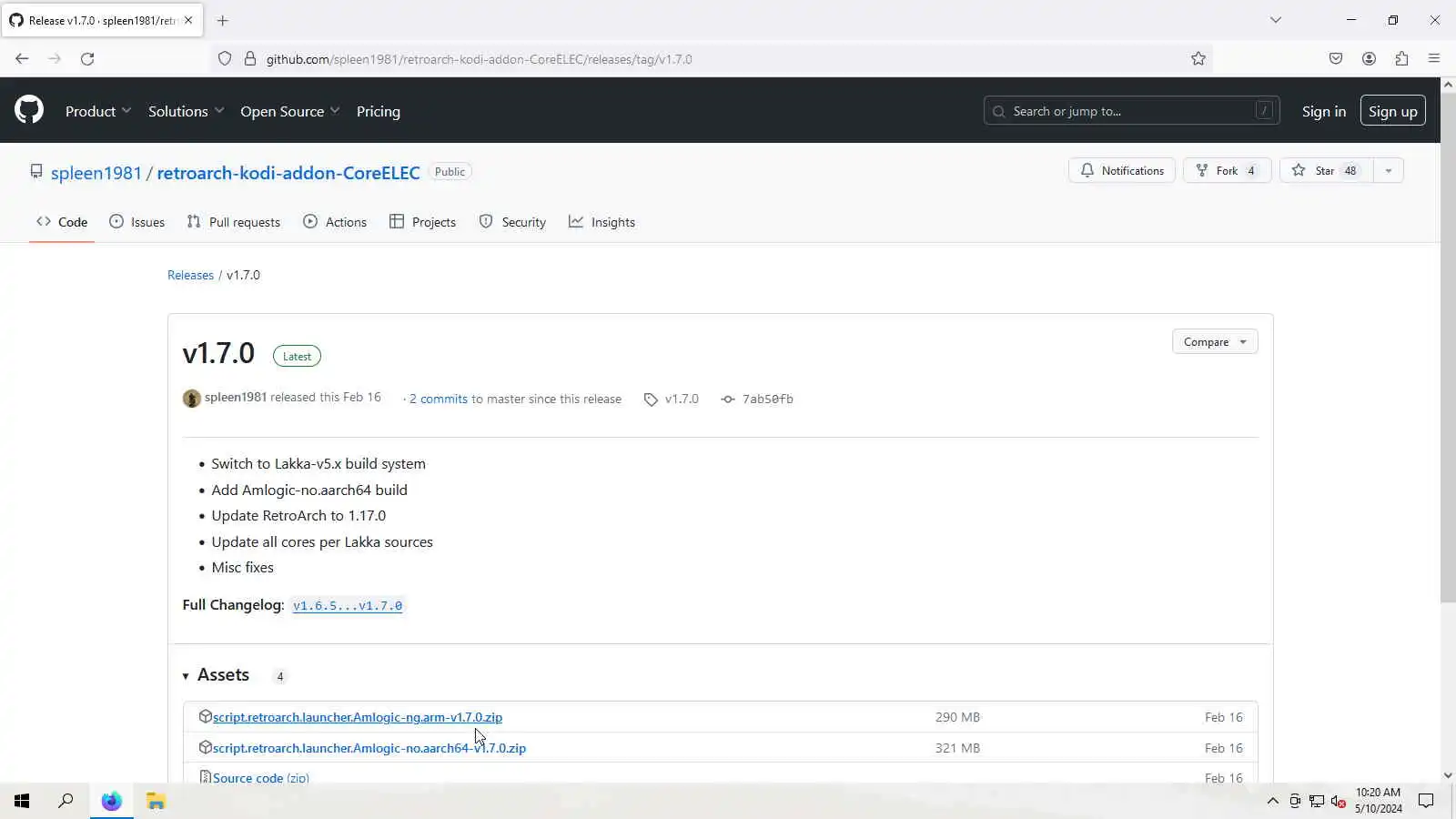
Task: Download Amlogic-no.aarch64-v1.7.0.zip asset
Action: [x=369, y=748]
